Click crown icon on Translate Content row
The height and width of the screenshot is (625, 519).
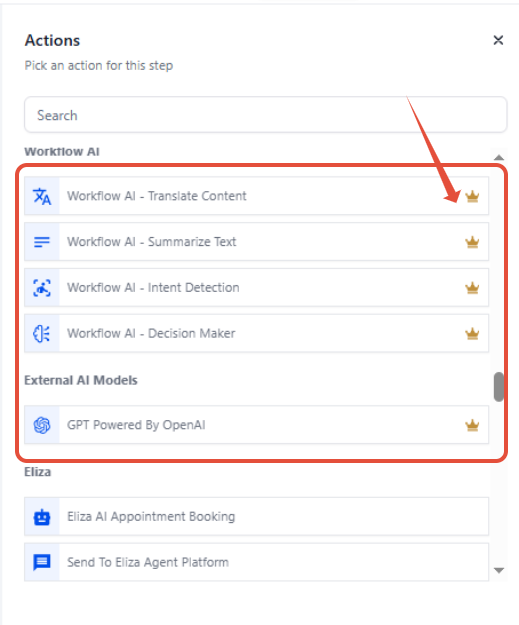click(x=472, y=196)
